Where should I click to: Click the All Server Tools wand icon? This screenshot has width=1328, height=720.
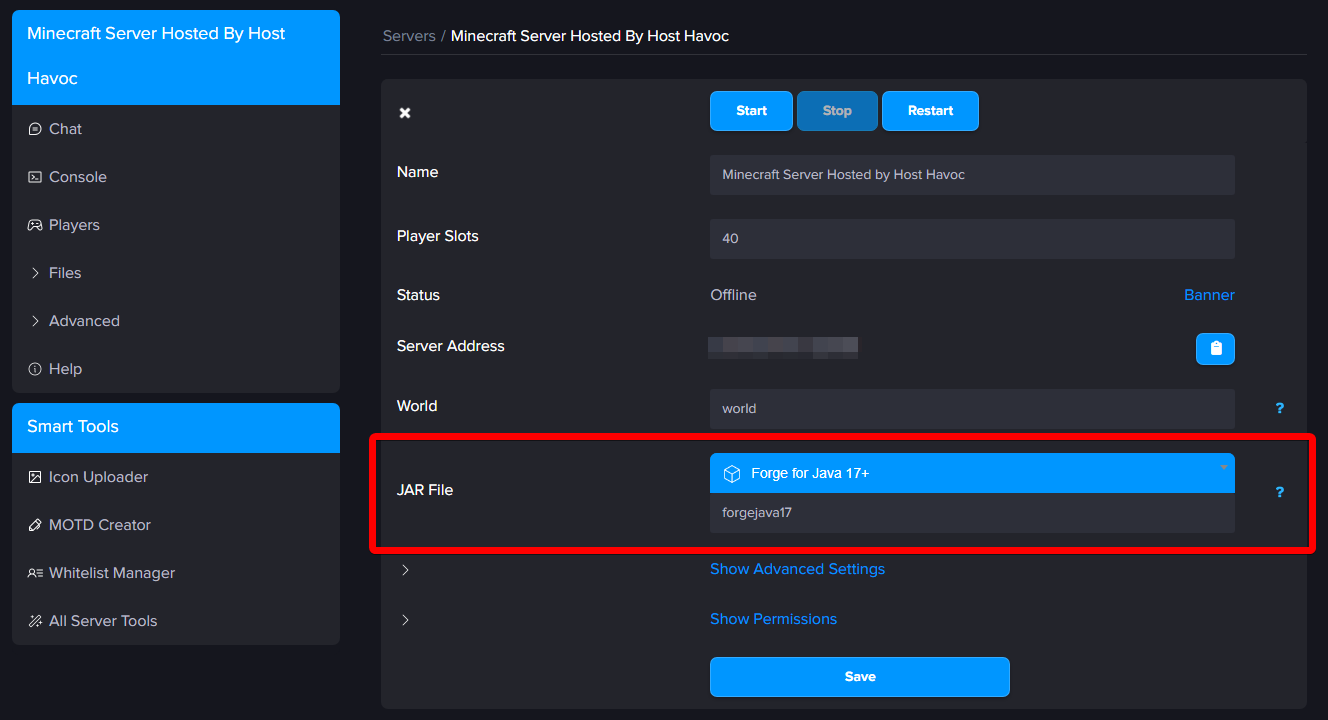(x=35, y=621)
